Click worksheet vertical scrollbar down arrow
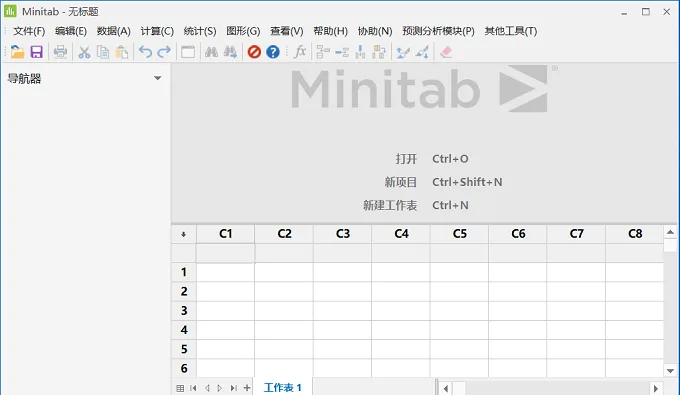This screenshot has width=680, height=395. click(x=670, y=371)
